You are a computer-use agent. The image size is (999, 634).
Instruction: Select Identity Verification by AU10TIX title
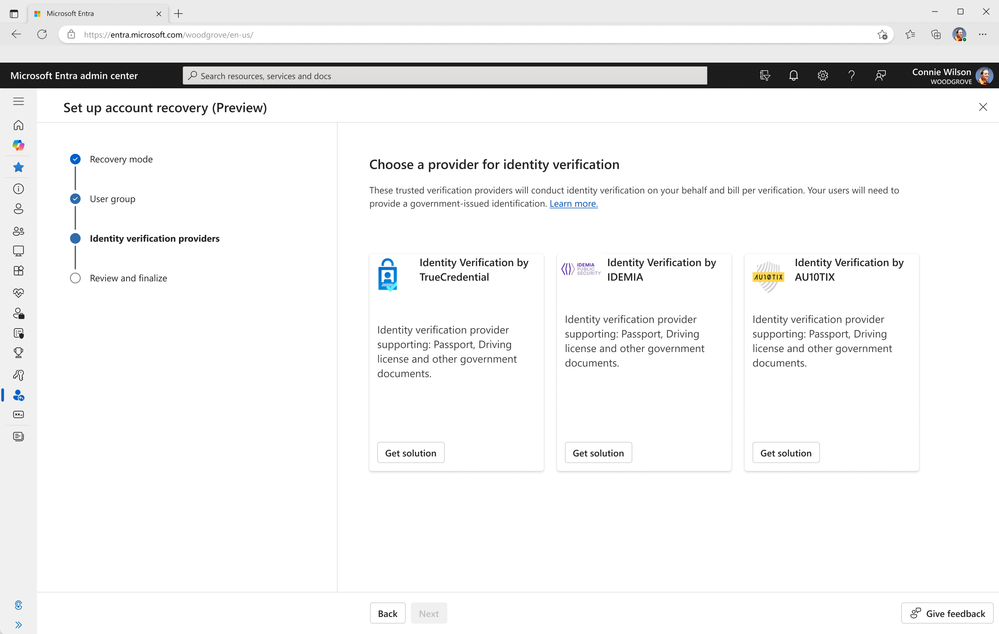pos(849,270)
